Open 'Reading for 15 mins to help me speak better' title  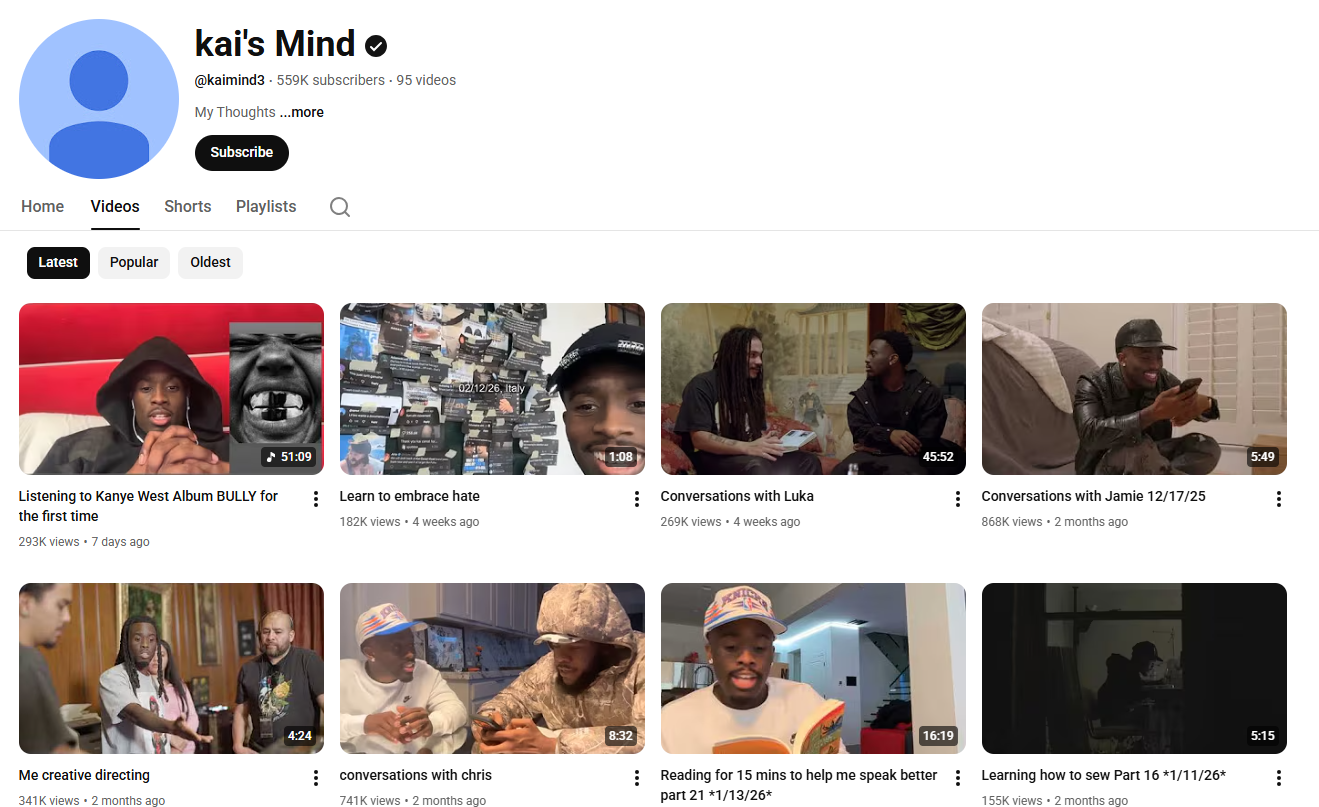[799, 785]
